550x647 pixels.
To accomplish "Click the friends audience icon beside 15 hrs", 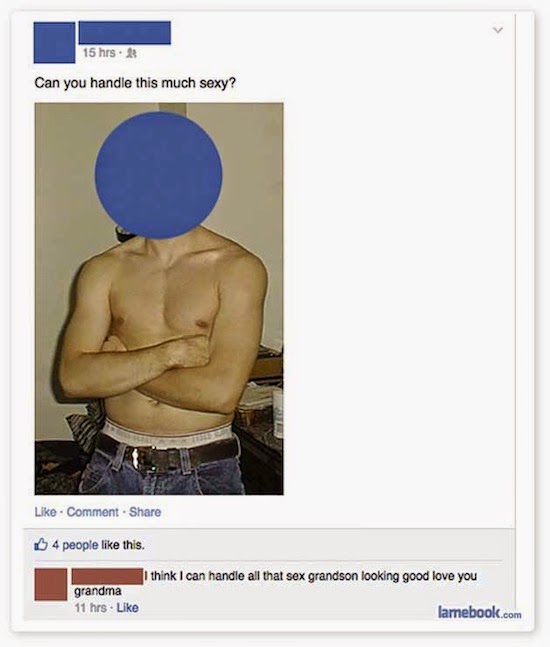I will click(x=131, y=53).
